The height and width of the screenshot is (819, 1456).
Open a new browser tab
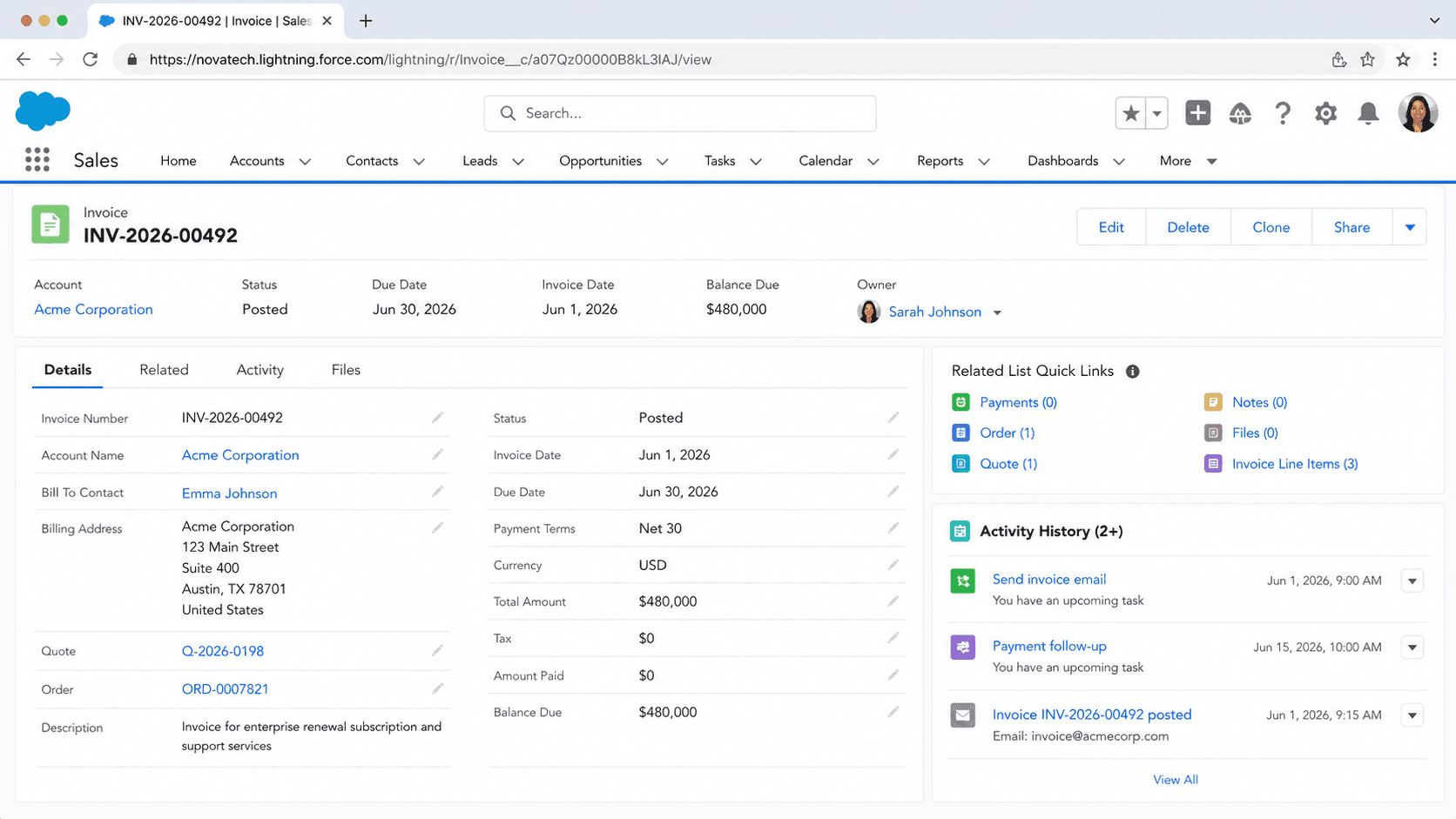pos(366,21)
